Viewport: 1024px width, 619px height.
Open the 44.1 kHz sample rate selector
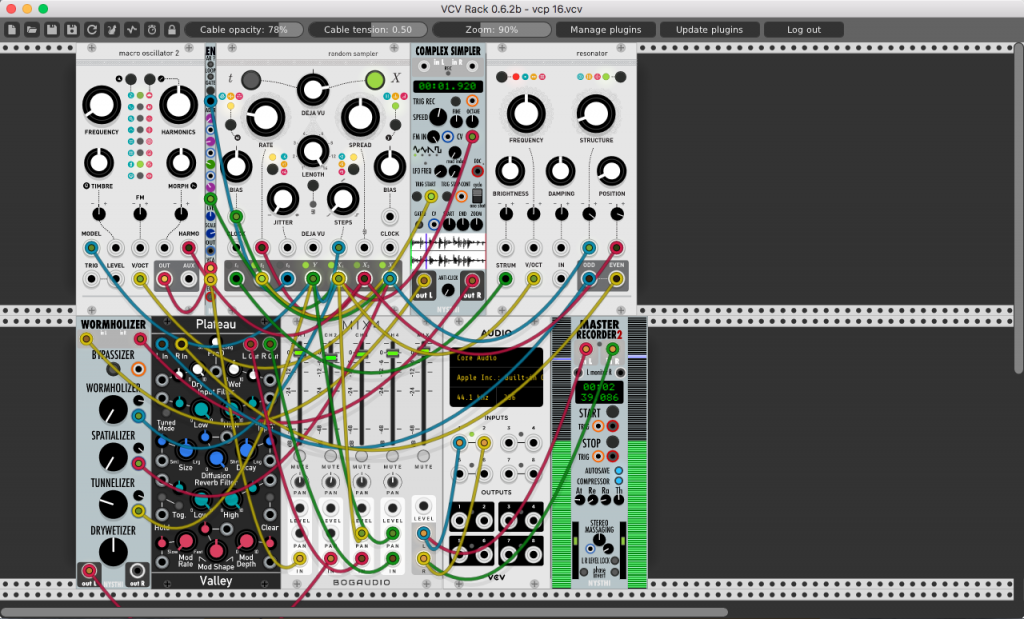click(x=472, y=397)
